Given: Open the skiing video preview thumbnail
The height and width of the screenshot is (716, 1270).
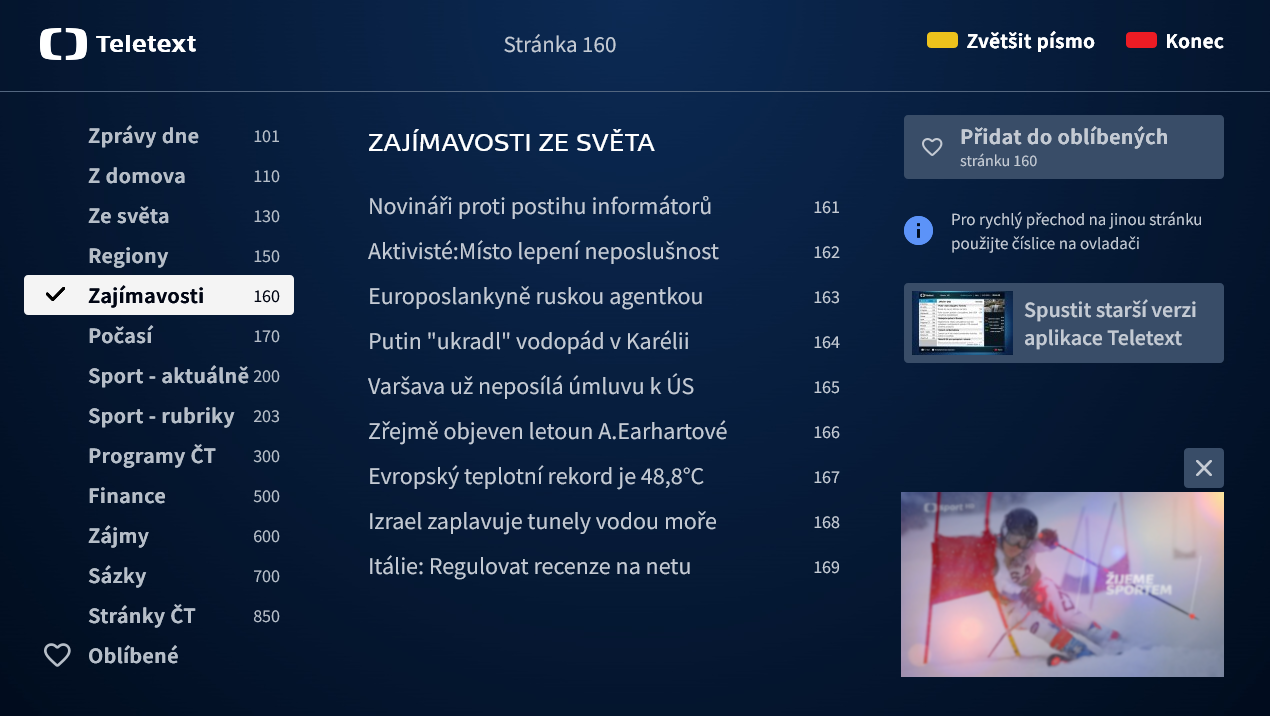Looking at the screenshot, I should coord(1061,584).
